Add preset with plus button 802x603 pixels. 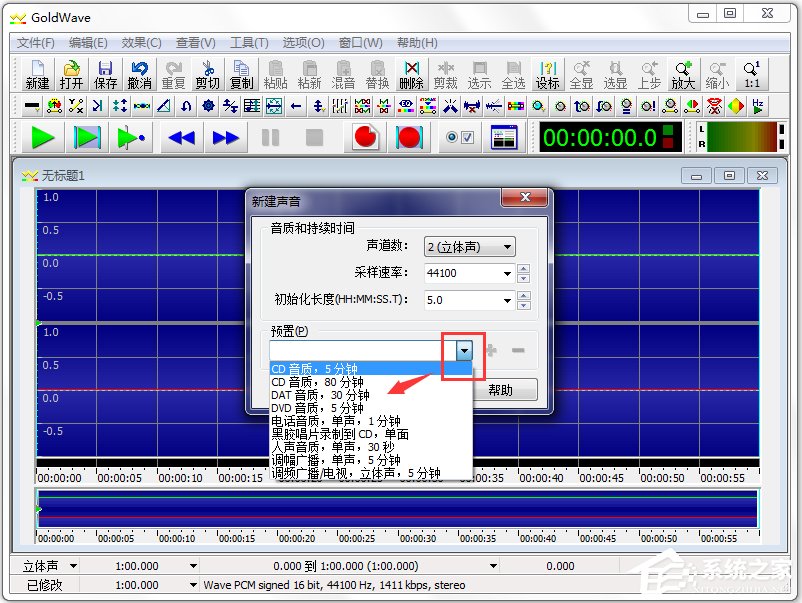click(x=491, y=350)
